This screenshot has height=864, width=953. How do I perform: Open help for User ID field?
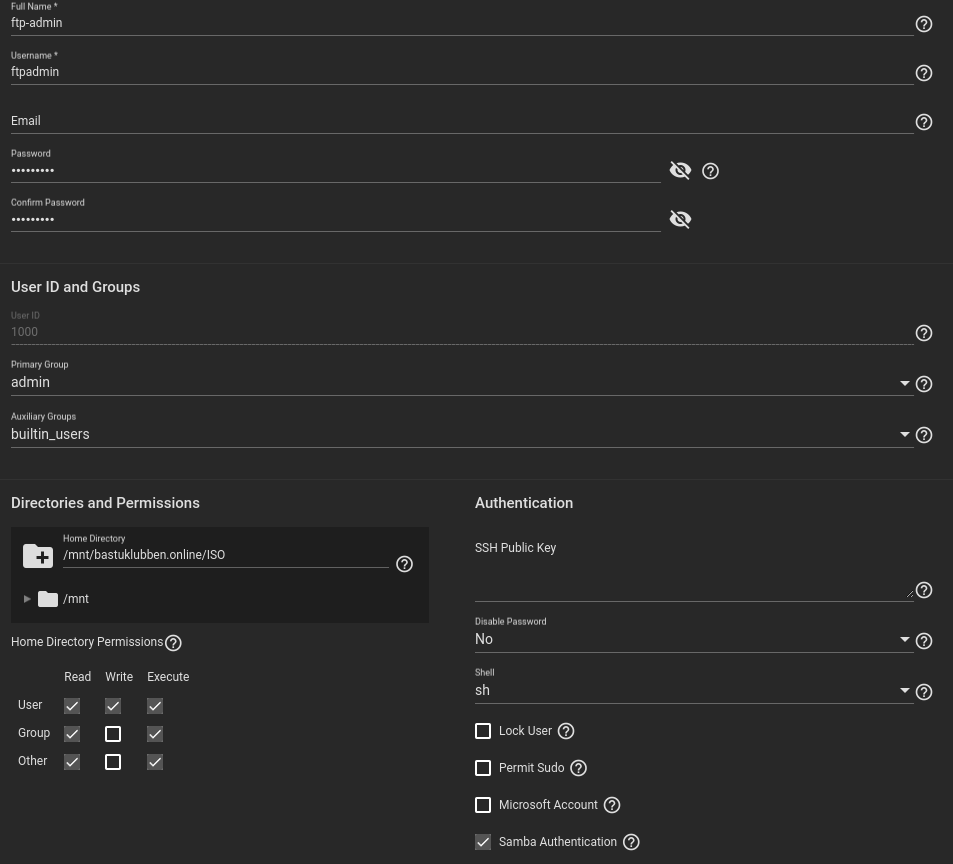pyautogui.click(x=923, y=333)
